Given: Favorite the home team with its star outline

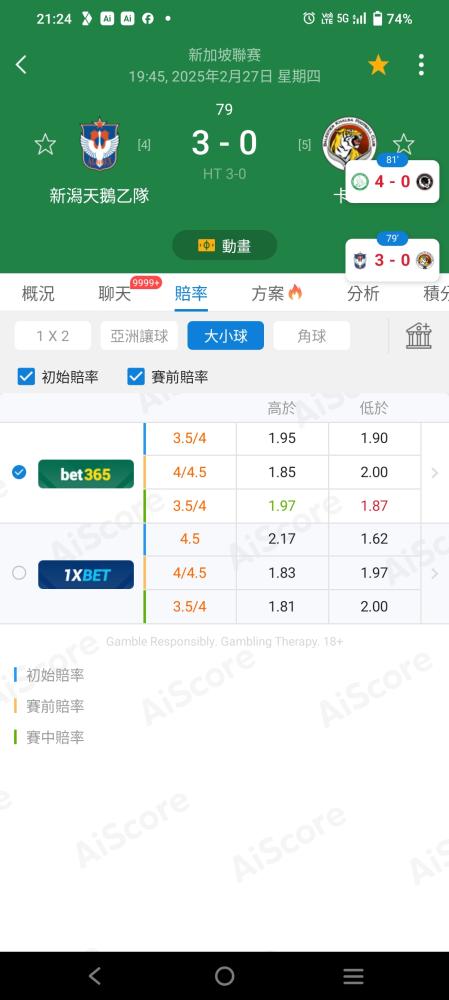Looking at the screenshot, I should [45, 144].
